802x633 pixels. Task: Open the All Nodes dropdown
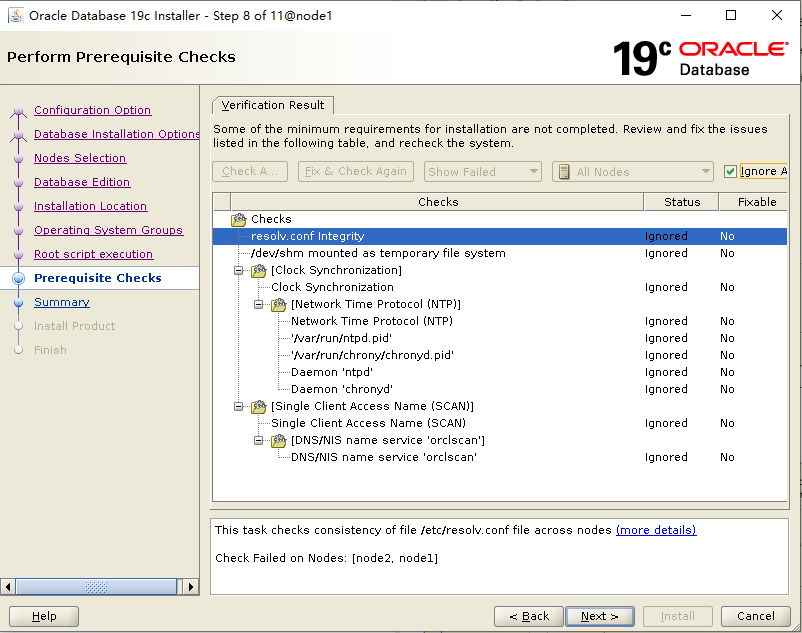click(632, 172)
